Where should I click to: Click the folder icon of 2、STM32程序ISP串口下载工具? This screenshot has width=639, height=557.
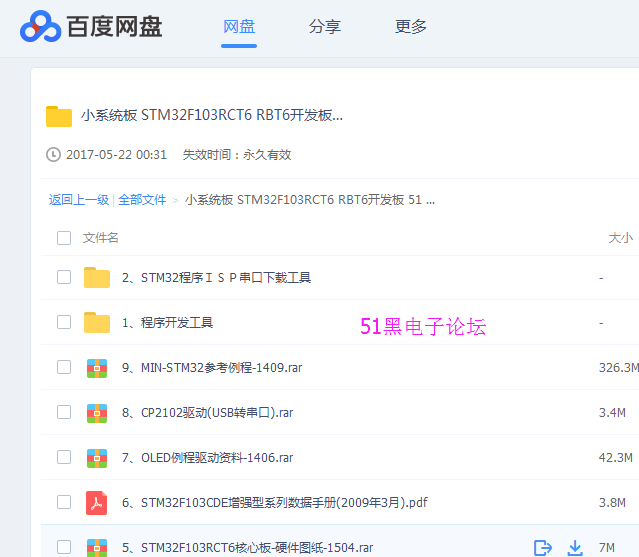click(x=97, y=277)
